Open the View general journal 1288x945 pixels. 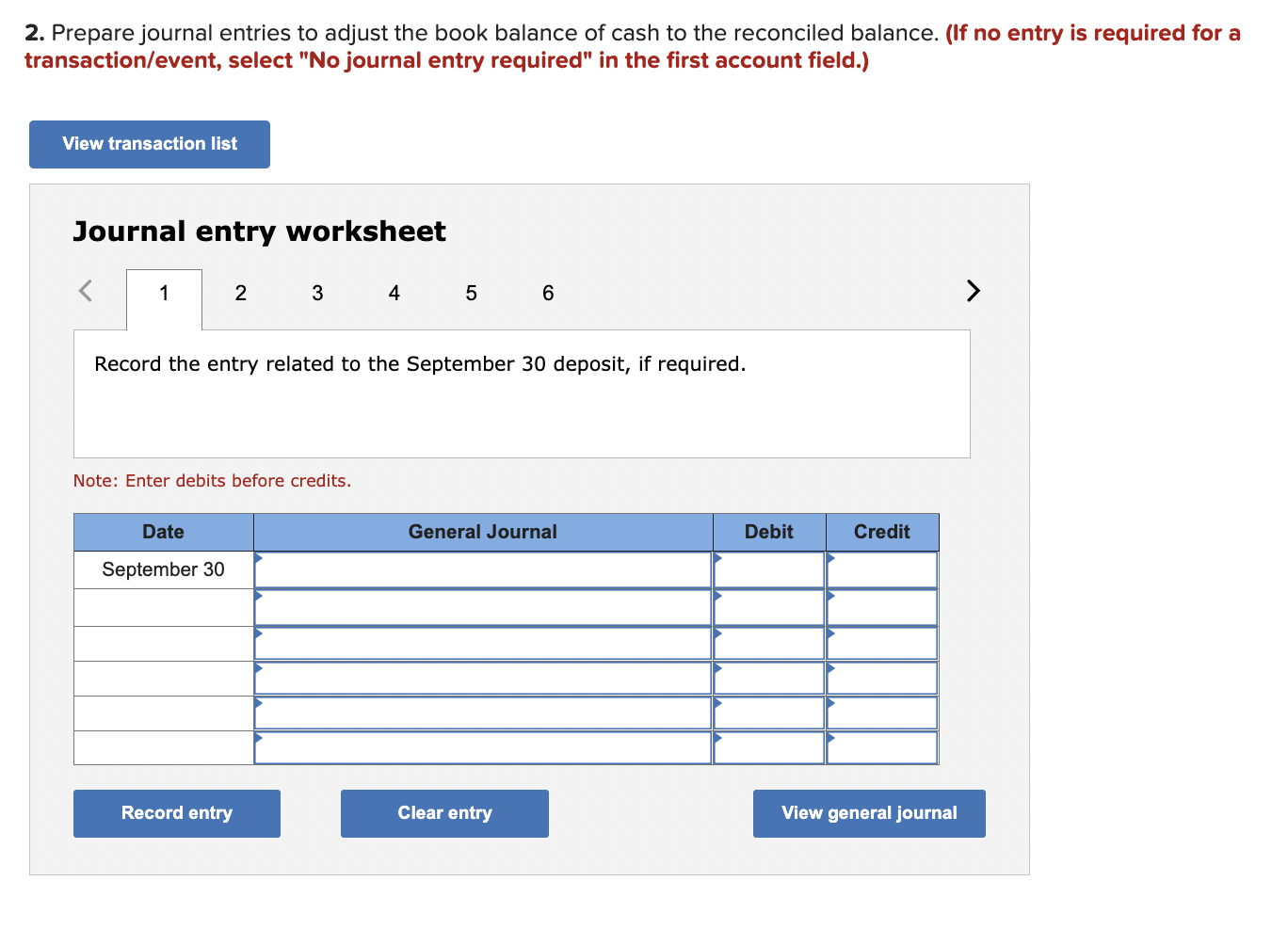868,812
